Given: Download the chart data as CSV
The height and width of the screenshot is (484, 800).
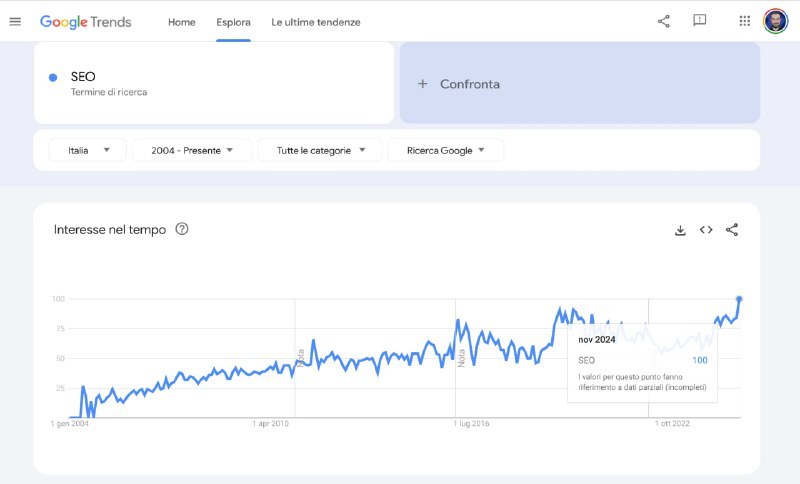Looking at the screenshot, I should click(x=680, y=231).
